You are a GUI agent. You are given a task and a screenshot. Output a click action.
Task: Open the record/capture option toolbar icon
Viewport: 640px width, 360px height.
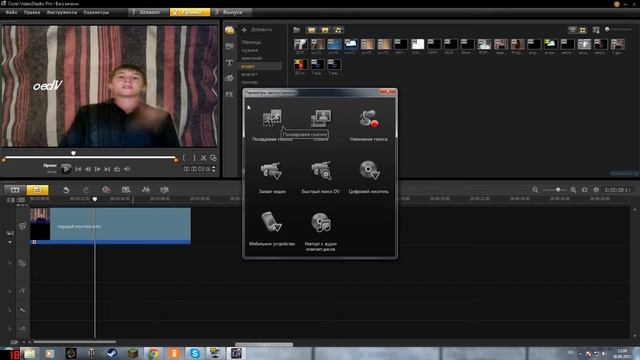click(106, 190)
